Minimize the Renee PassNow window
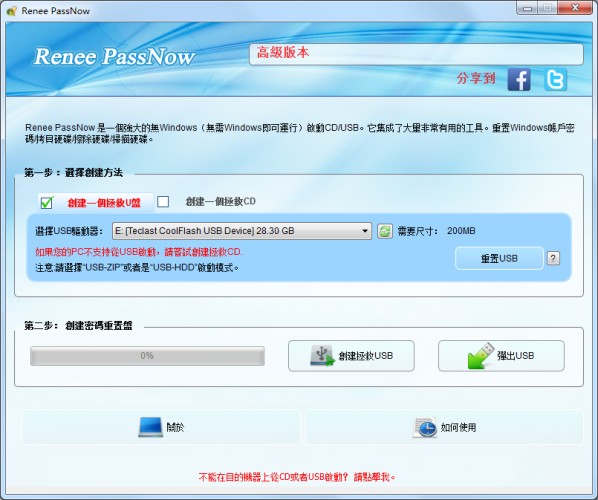The image size is (598, 500). (527, 8)
